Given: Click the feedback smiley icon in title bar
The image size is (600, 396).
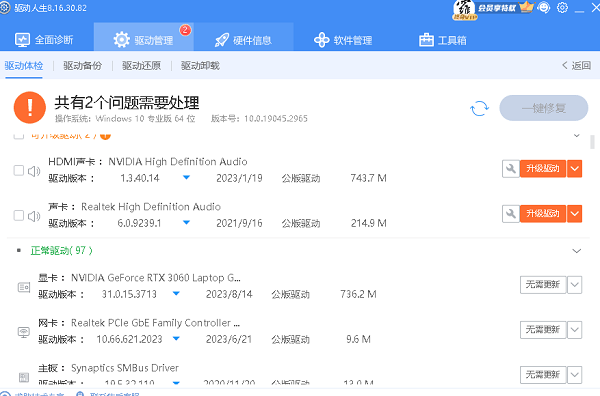Looking at the screenshot, I should pyautogui.click(x=544, y=8).
